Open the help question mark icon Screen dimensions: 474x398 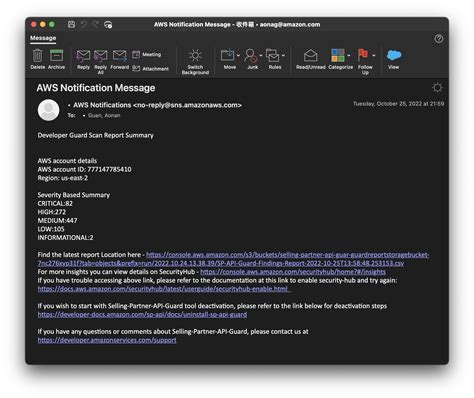tap(439, 39)
